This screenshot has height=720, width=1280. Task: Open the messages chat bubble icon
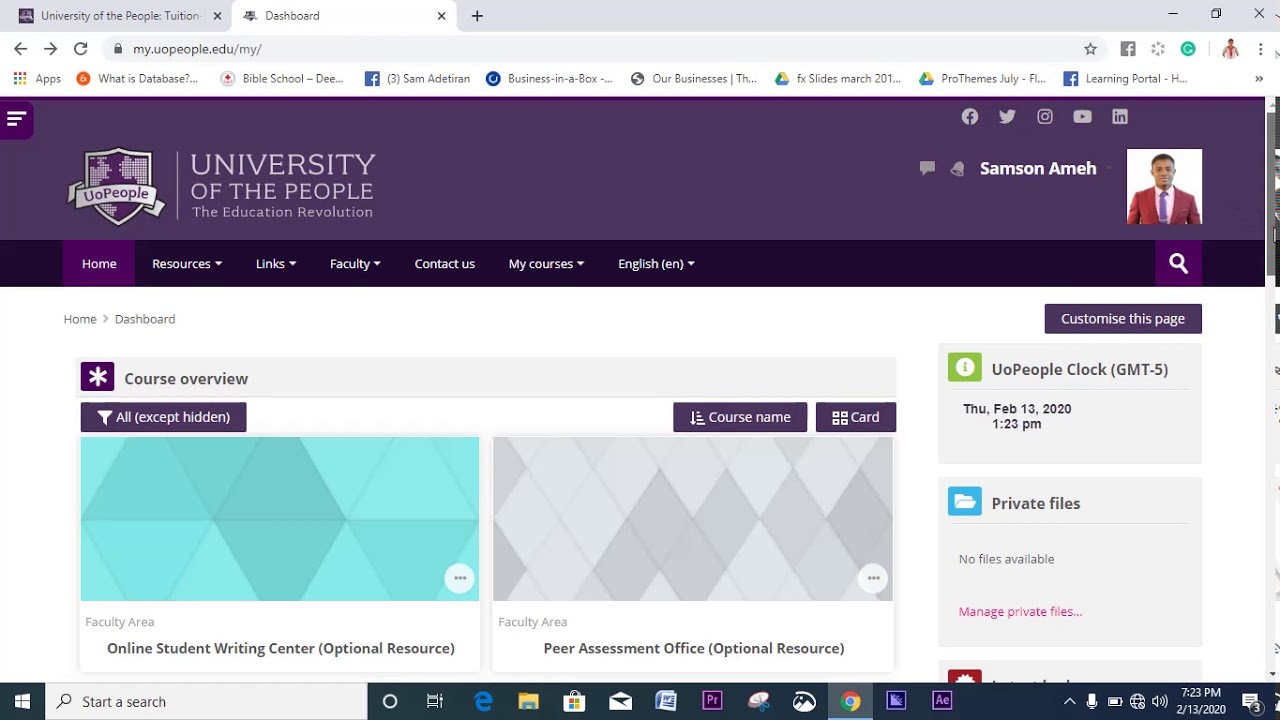click(927, 168)
